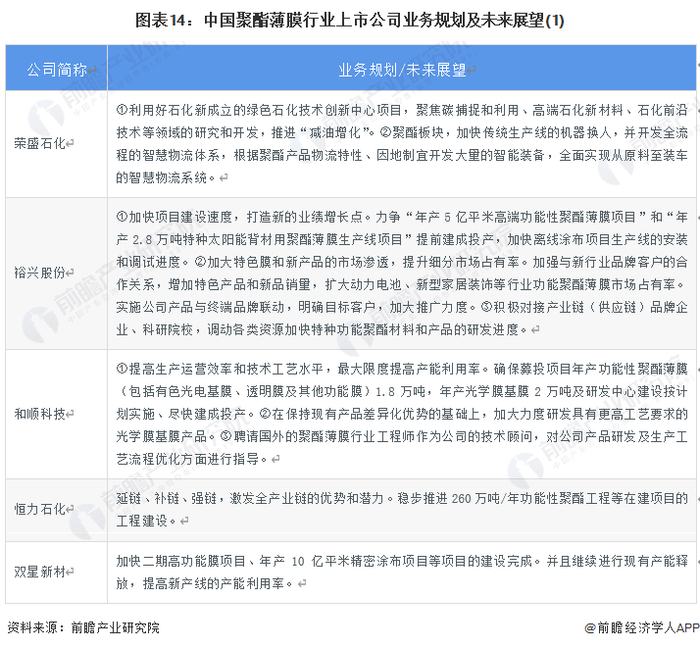Click the source note '资料来源：前瞻产业研究院'
The height and width of the screenshot is (648, 700).
[x=83, y=627]
